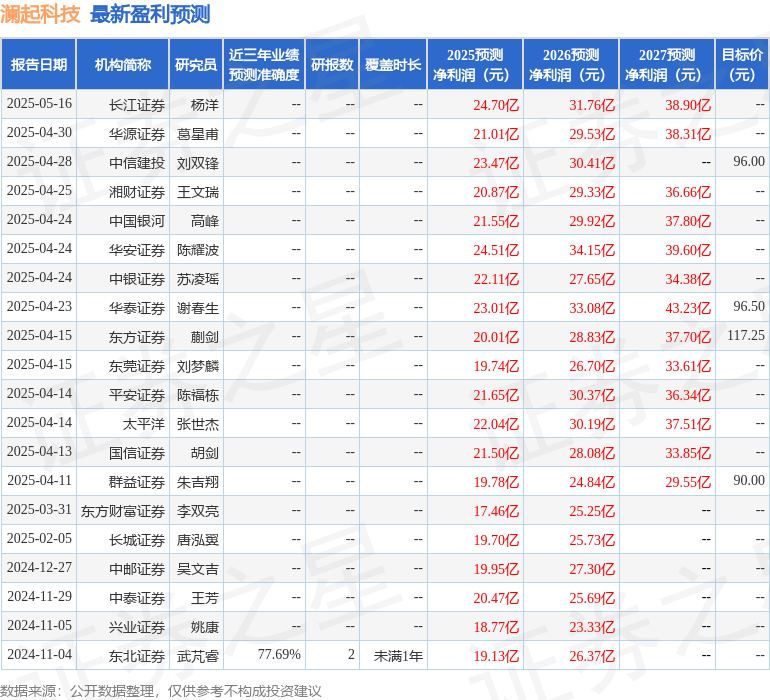Select researcher 高峰
Screen dimensions: 770x700
coord(205,221)
